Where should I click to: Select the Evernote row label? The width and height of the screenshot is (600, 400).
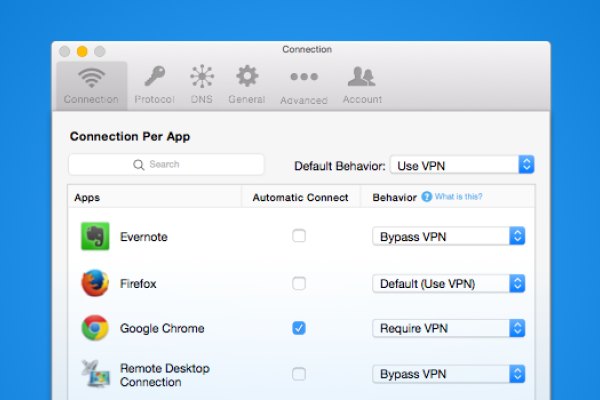[144, 237]
